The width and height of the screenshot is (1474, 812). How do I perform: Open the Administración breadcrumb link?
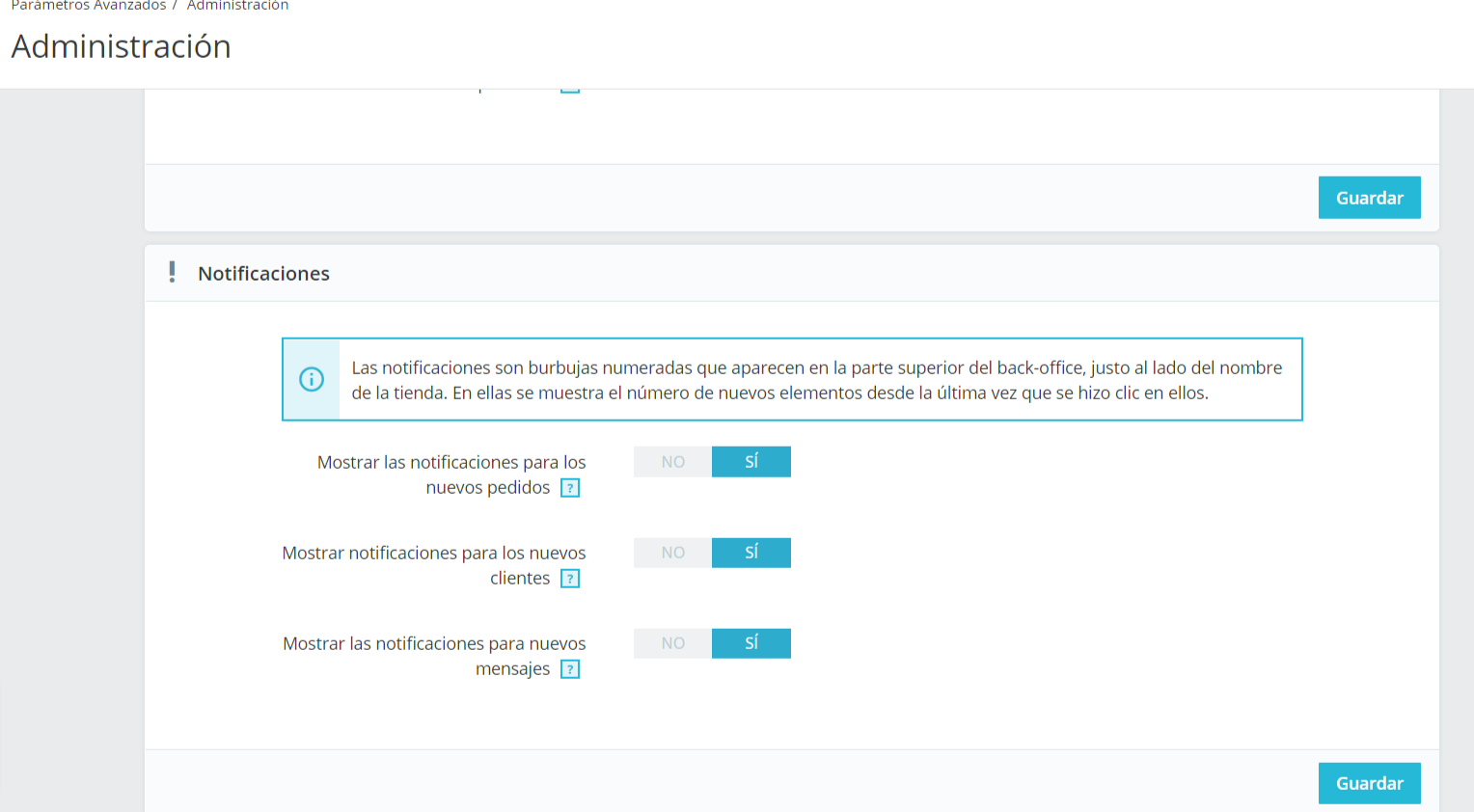237,5
